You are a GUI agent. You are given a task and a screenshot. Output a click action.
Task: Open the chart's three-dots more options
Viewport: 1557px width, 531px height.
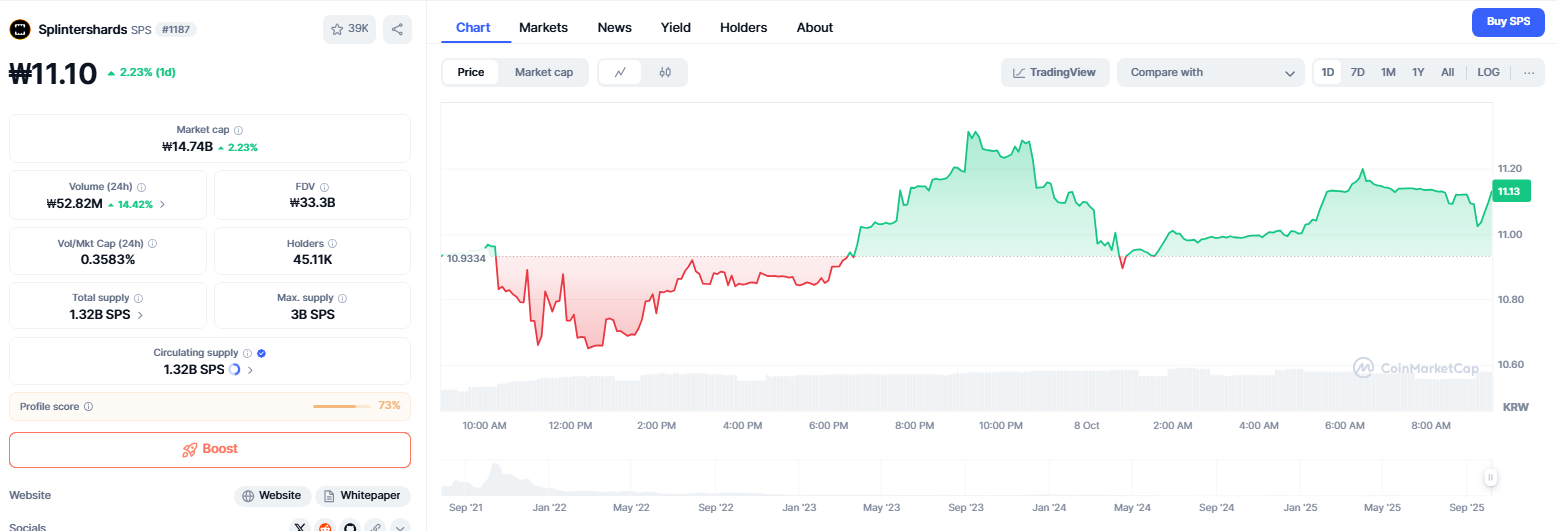pyautogui.click(x=1528, y=72)
